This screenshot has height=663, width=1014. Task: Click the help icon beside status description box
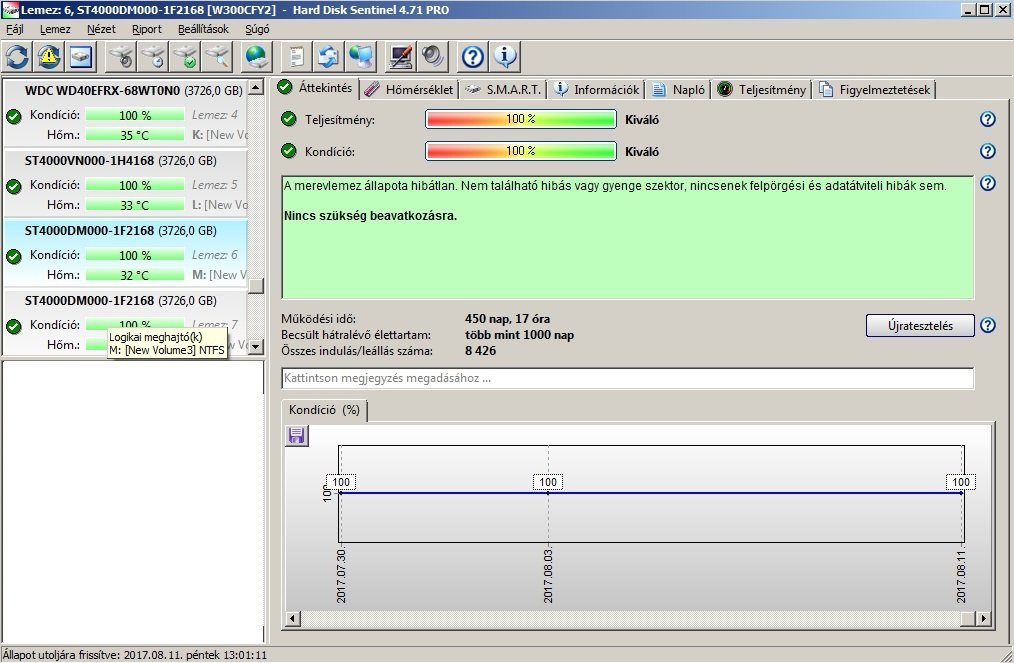(987, 183)
